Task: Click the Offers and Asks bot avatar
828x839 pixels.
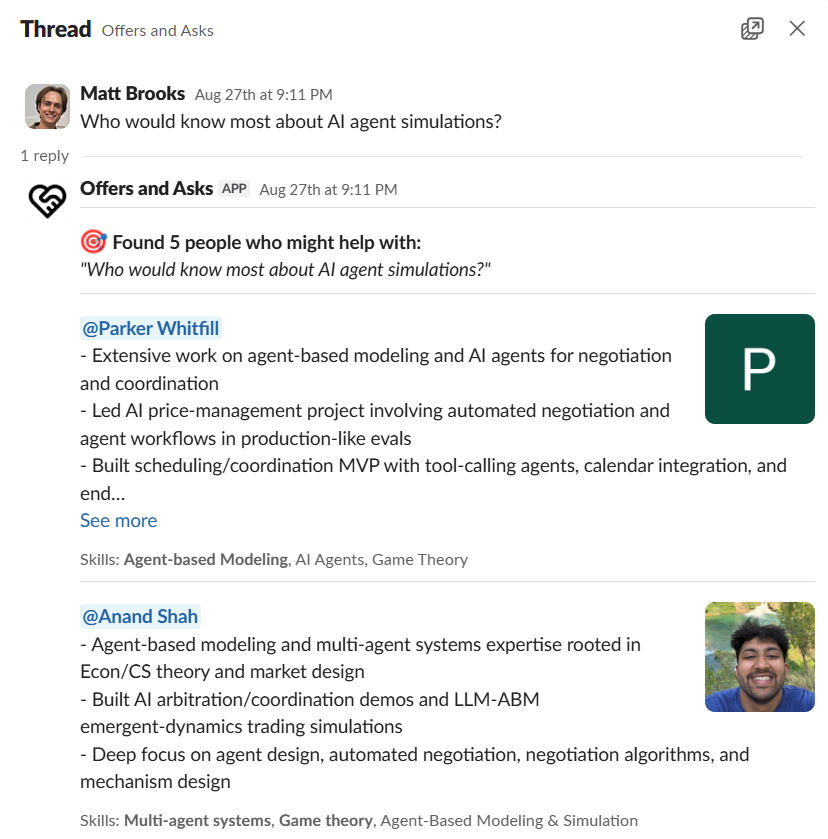Action: (x=46, y=200)
